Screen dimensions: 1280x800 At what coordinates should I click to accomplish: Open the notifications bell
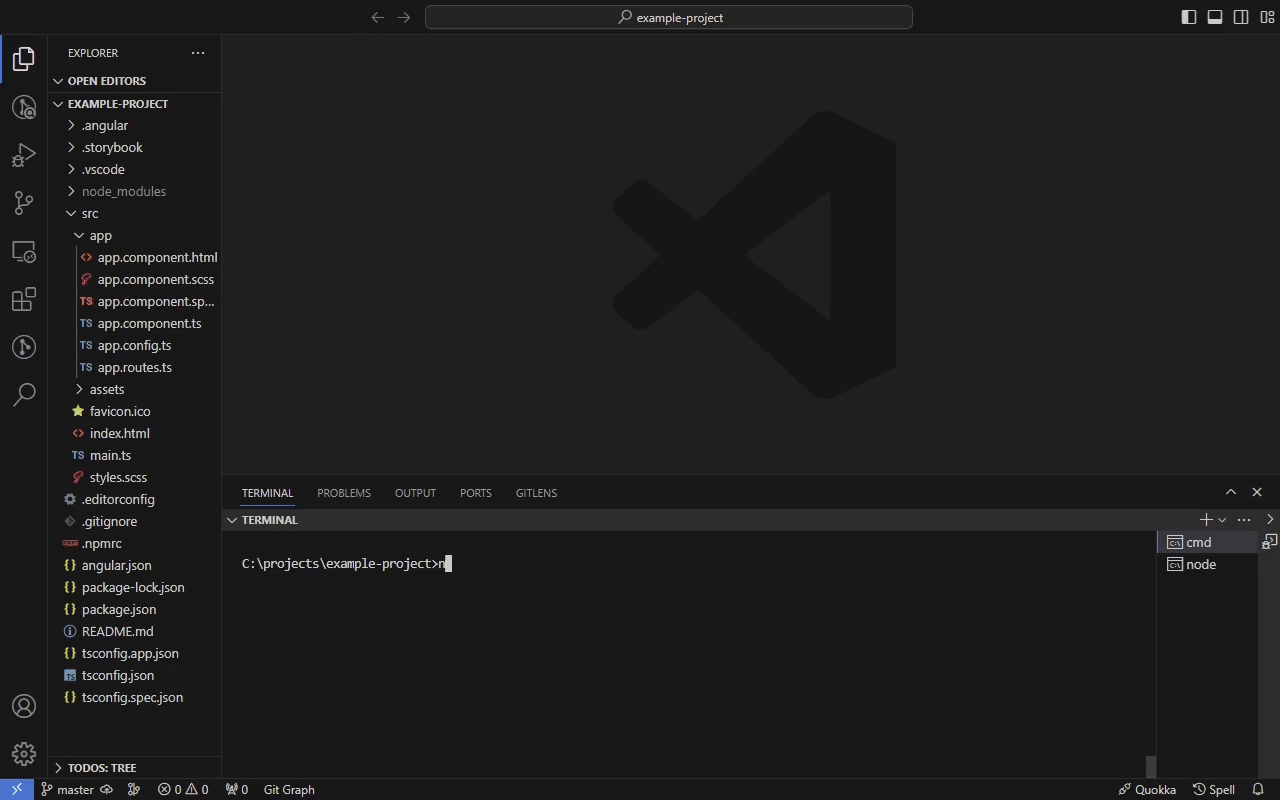coord(1258,789)
